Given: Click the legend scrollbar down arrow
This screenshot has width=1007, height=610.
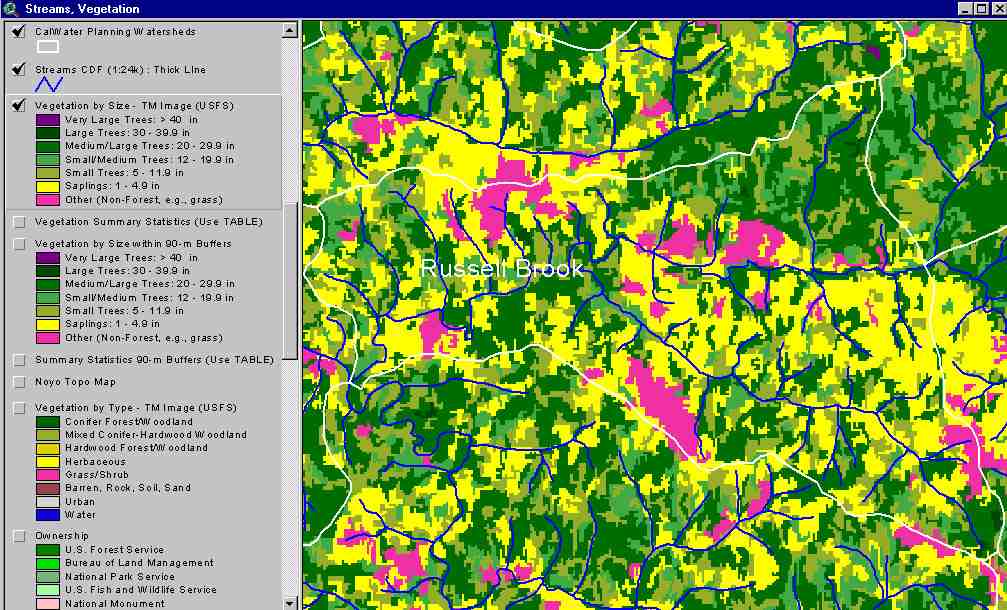Looking at the screenshot, I should (x=290, y=603).
